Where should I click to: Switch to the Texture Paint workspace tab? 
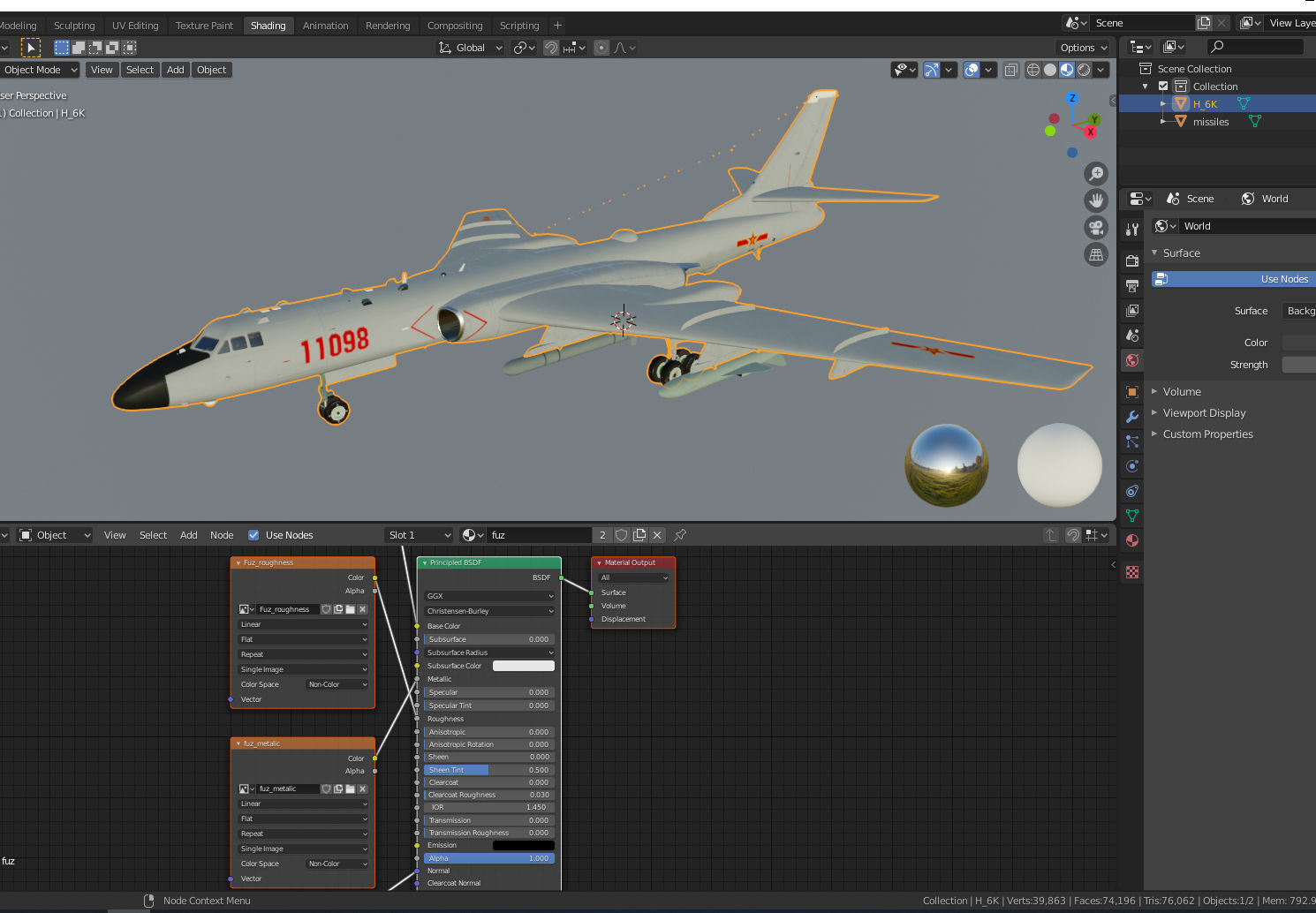tap(204, 26)
